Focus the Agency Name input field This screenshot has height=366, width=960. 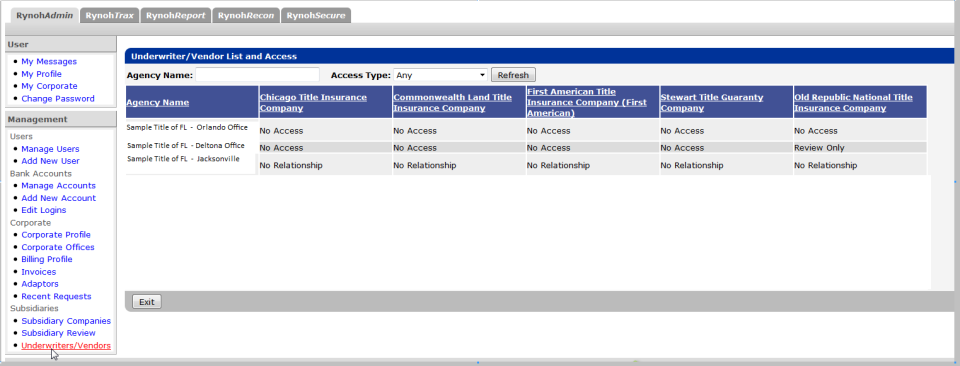(x=258, y=75)
